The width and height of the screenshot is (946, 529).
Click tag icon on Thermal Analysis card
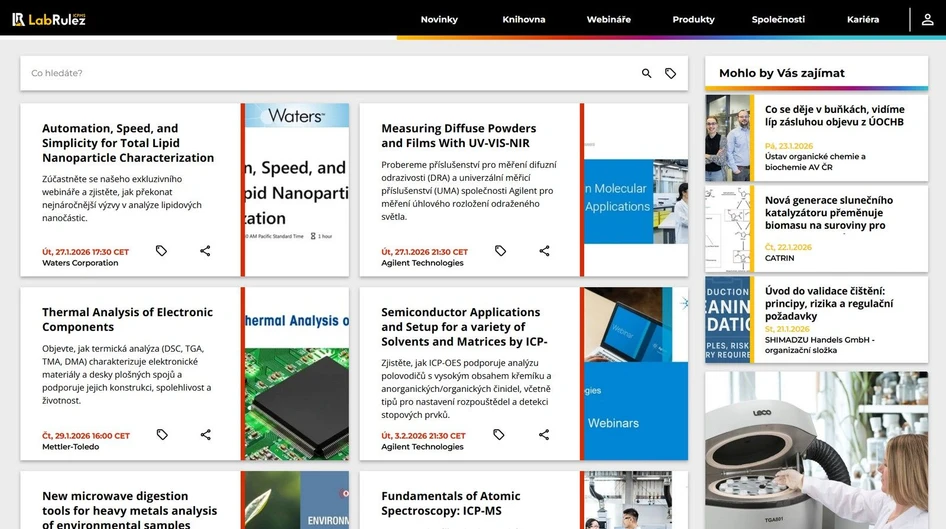click(161, 435)
